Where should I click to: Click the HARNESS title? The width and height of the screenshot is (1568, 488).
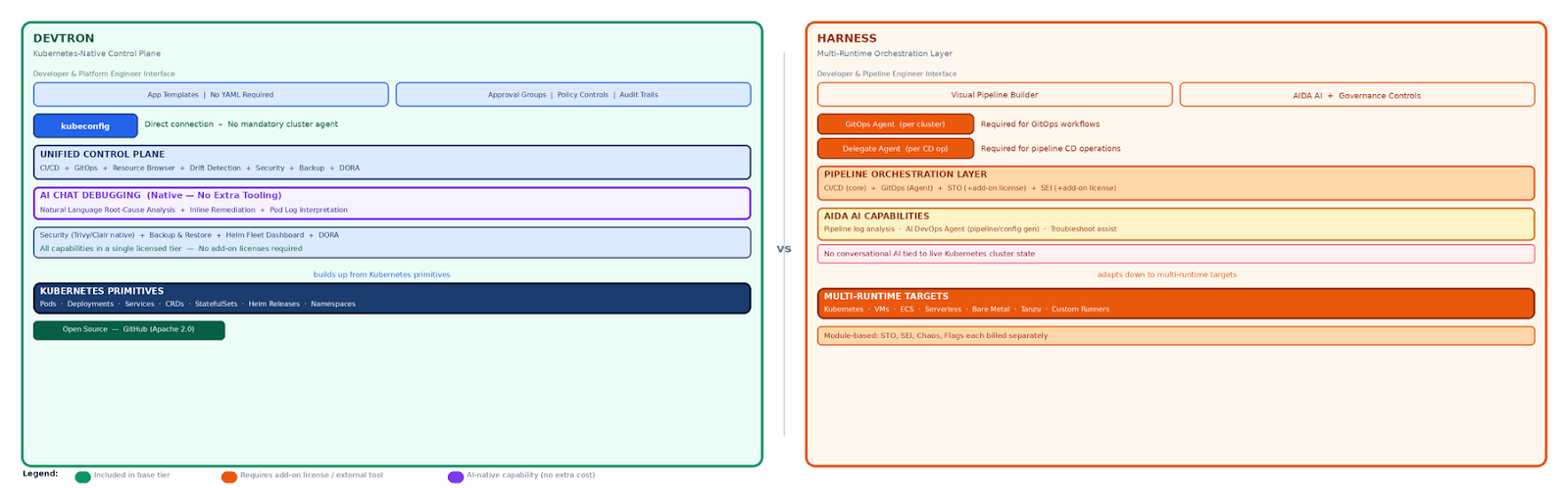pos(847,38)
